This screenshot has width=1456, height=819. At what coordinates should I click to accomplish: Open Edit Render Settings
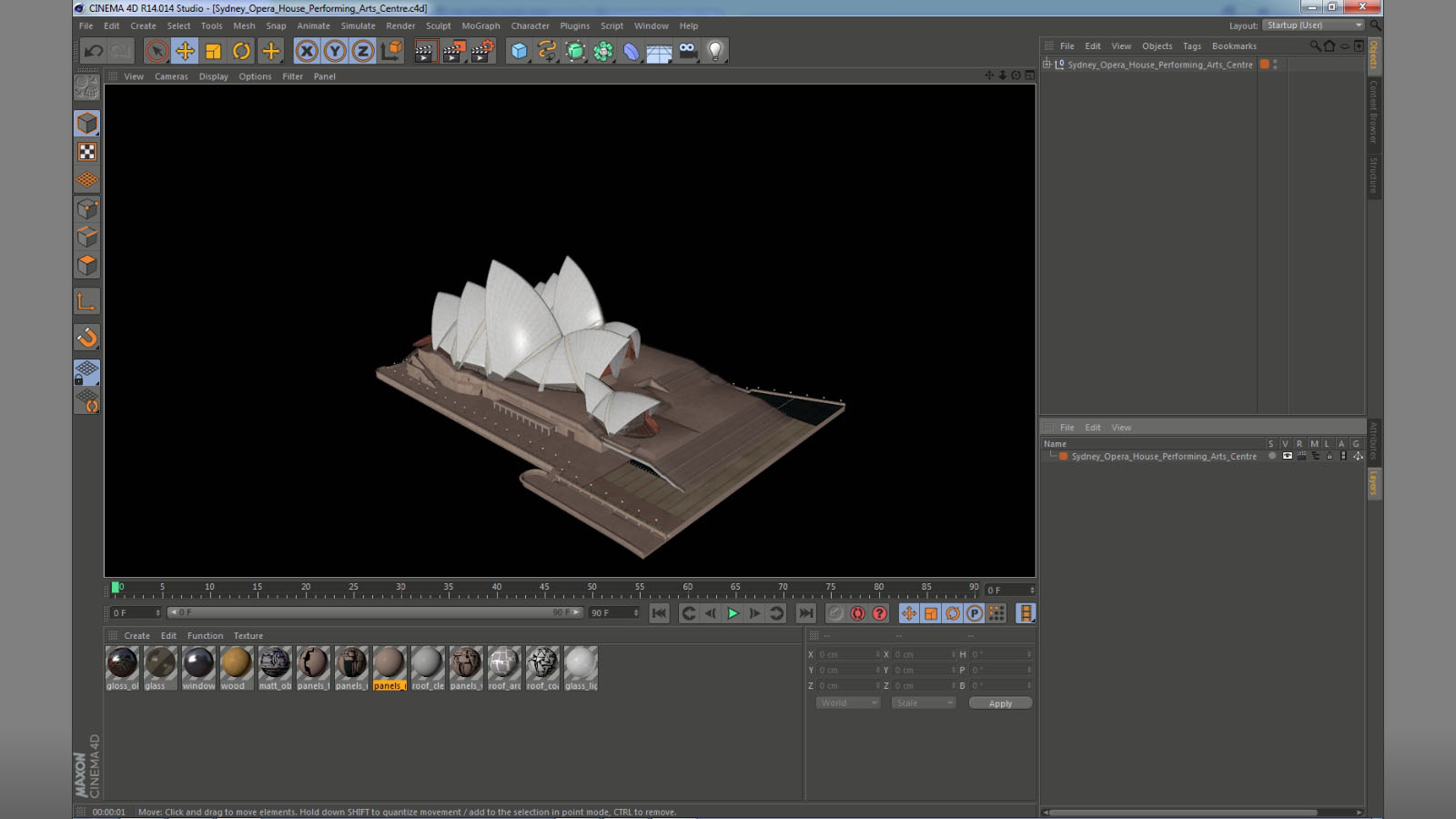click(482, 51)
